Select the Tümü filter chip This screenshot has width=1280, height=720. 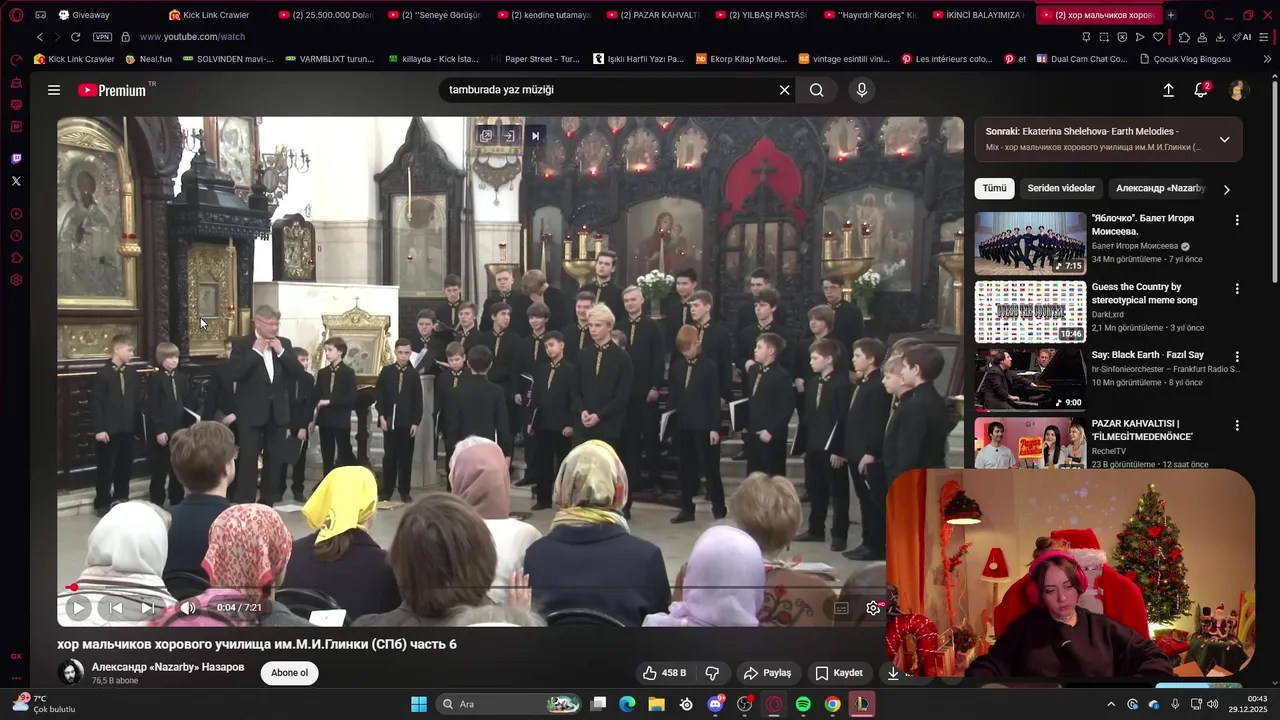click(x=994, y=188)
